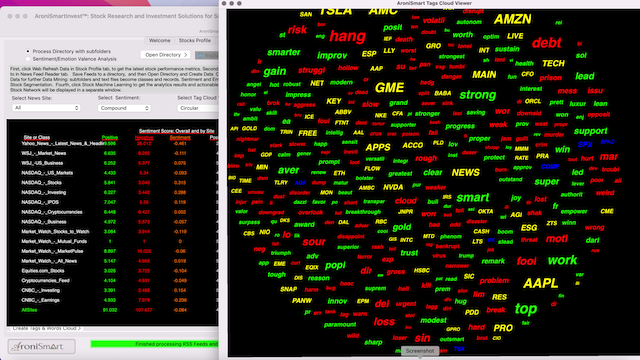Image resolution: width=640 pixels, height=360 pixels.
Task: Select the WSJ_-US_Business row
Action: (42, 163)
